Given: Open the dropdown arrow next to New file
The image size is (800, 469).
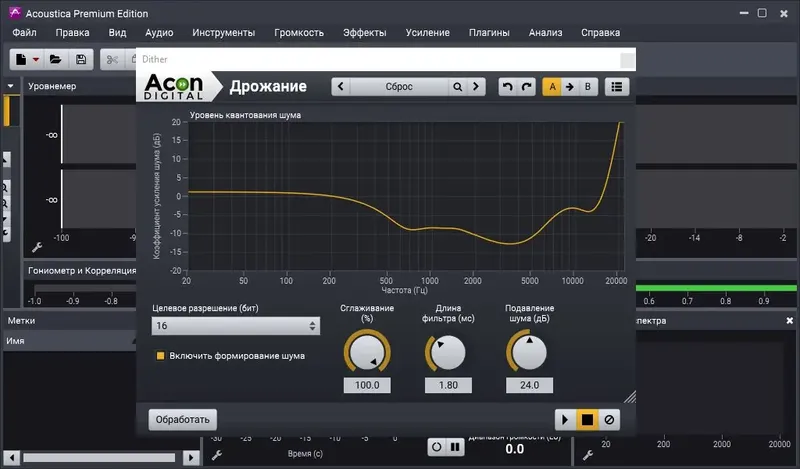Looking at the screenshot, I should (x=36, y=60).
